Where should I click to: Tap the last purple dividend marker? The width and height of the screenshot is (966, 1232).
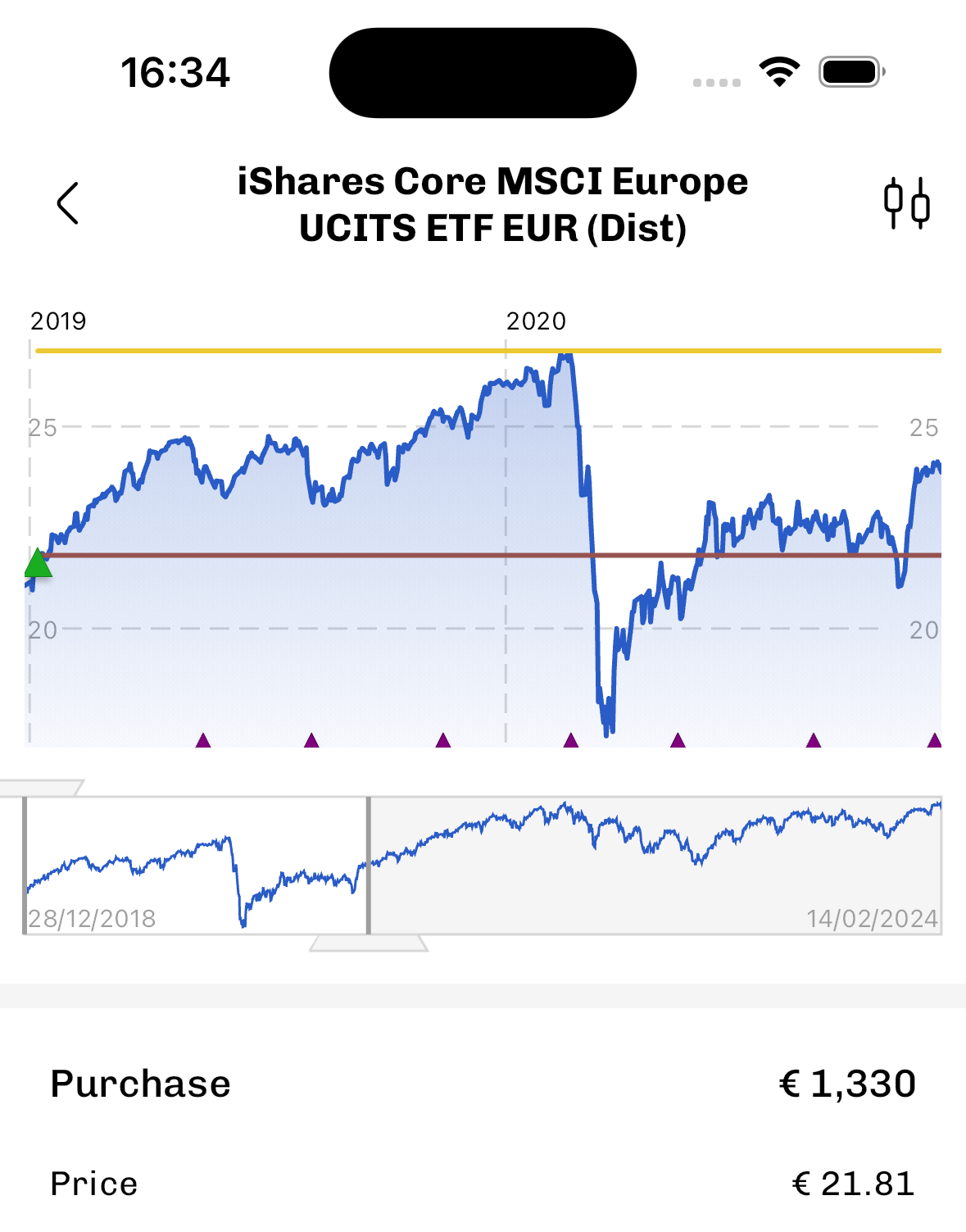point(934,741)
